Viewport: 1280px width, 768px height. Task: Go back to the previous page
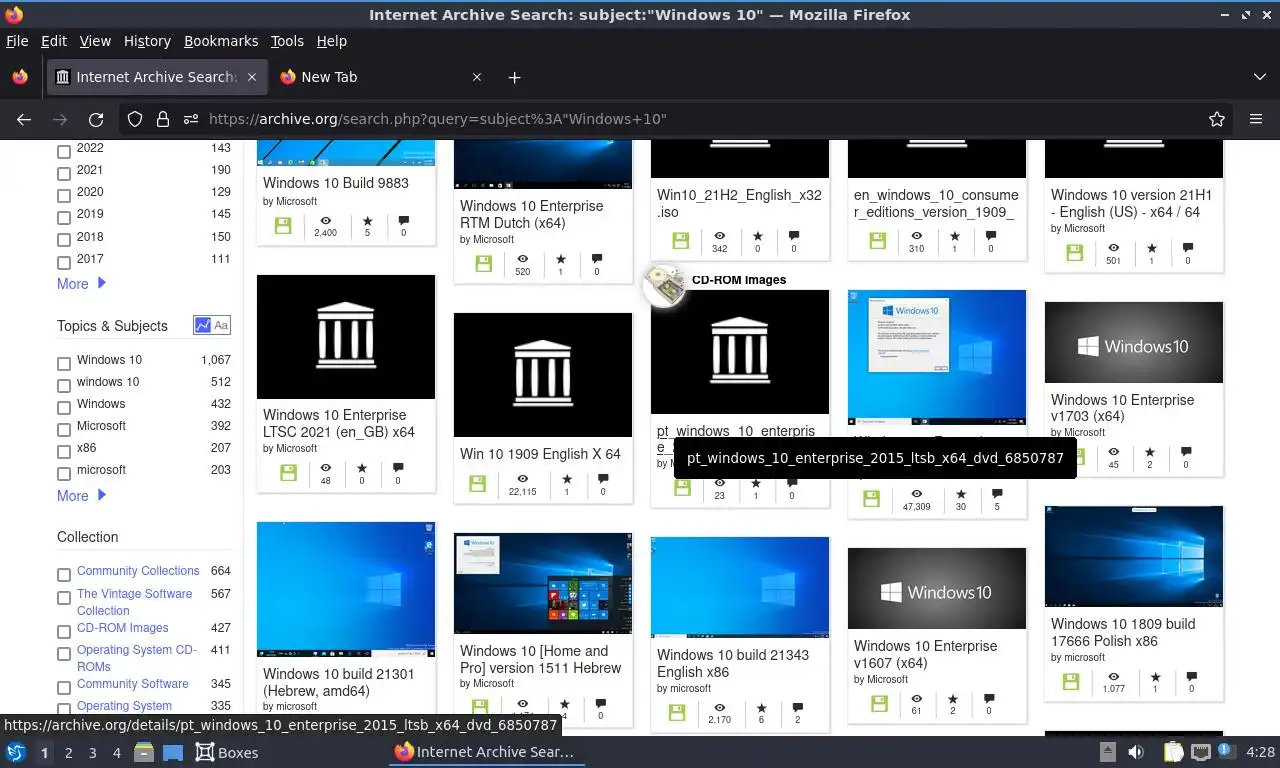pos(24,119)
